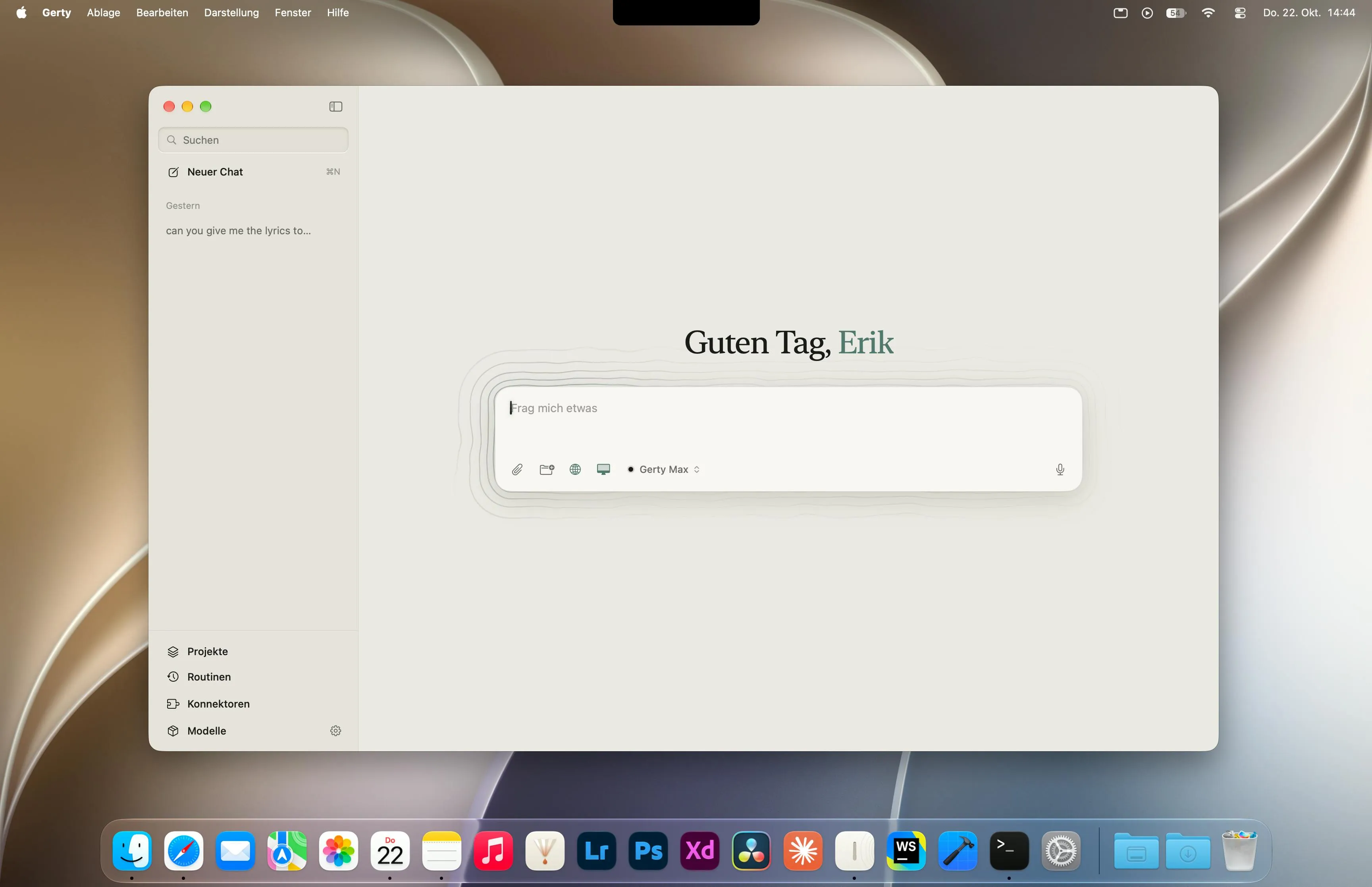Enable web search globe icon

575,469
